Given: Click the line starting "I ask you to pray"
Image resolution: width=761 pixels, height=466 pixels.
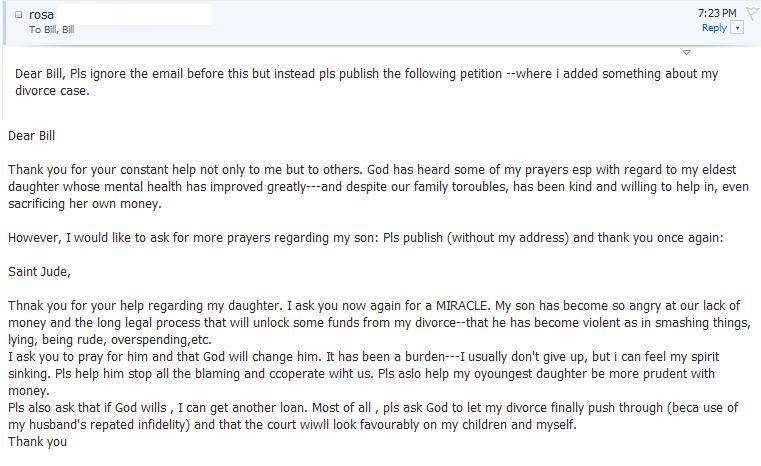Looking at the screenshot, I should [x=150, y=357].
